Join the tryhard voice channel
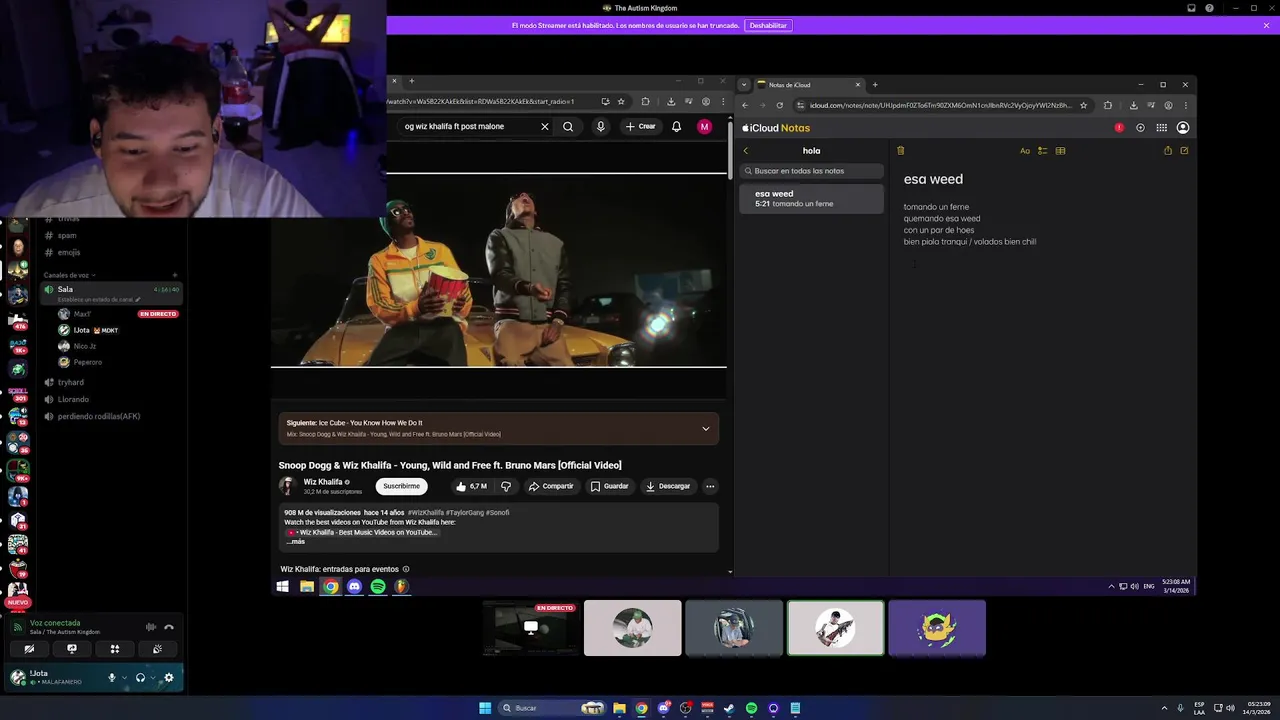The image size is (1280, 720). [x=70, y=382]
